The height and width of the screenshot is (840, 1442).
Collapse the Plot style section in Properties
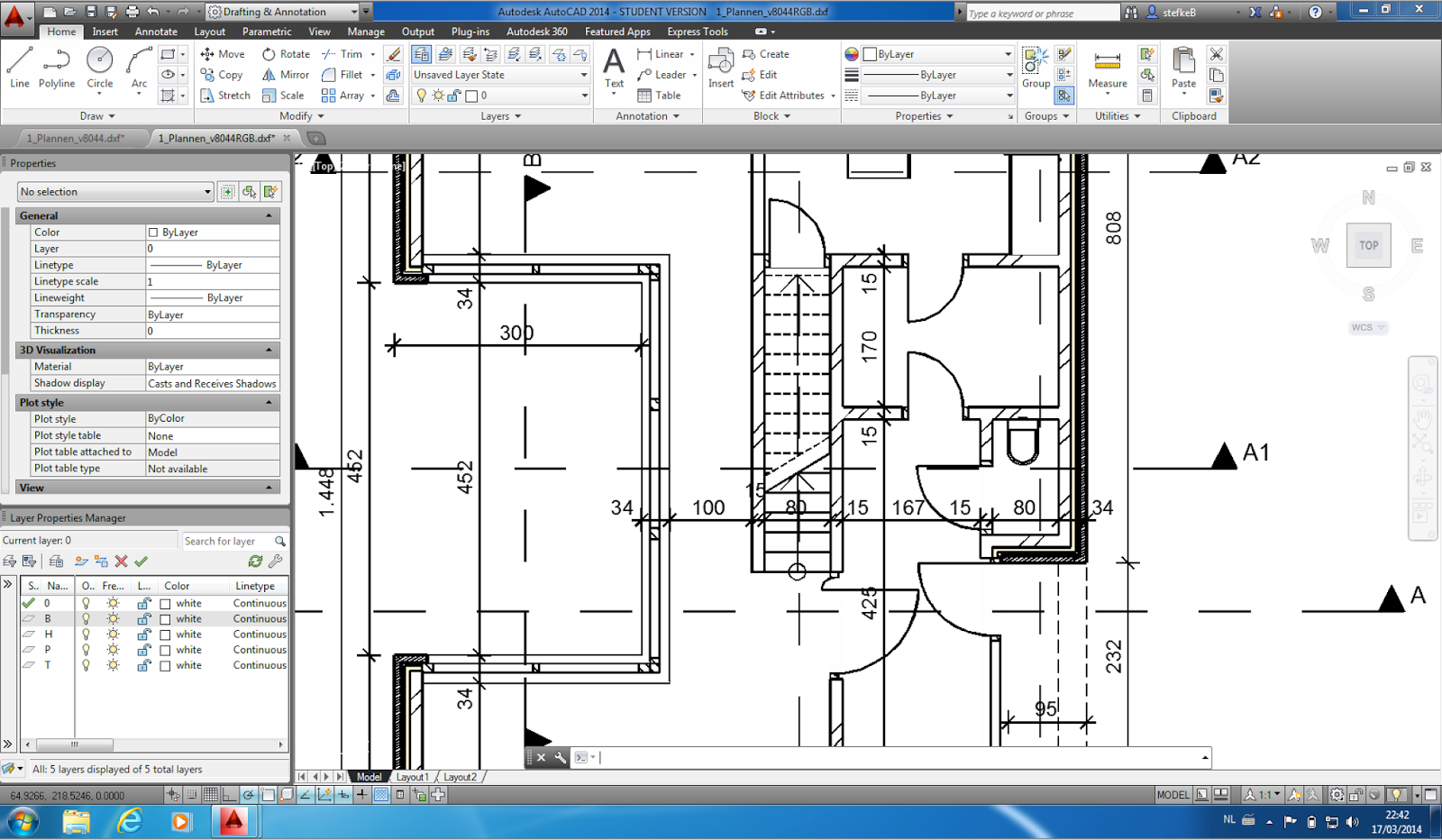tap(270, 402)
